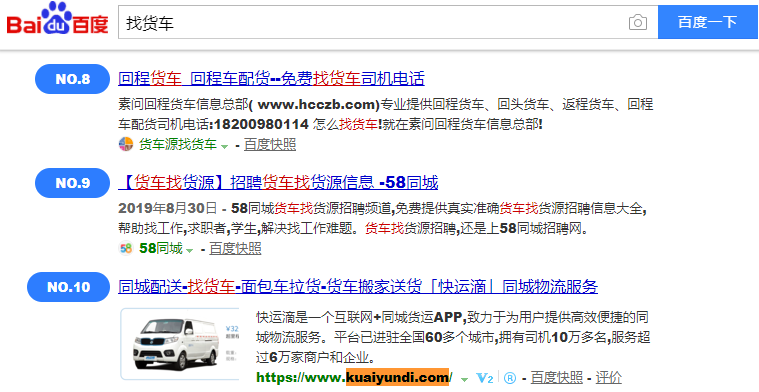Open the 【货车找货源】58同城 result title

pyautogui.click(x=278, y=182)
